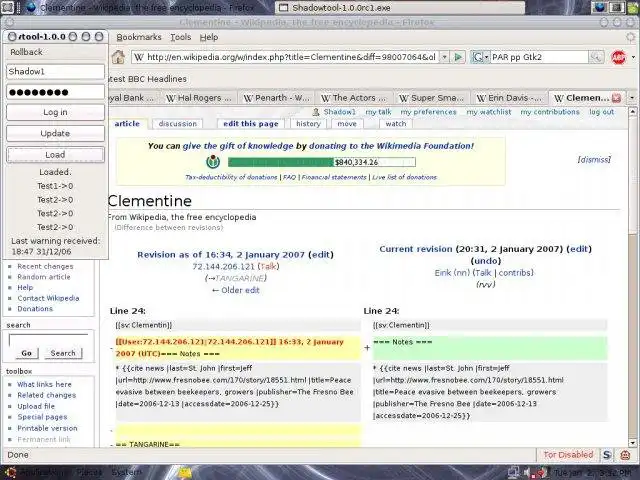Open my talk link
The width and height of the screenshot is (640, 480).
[378, 112]
